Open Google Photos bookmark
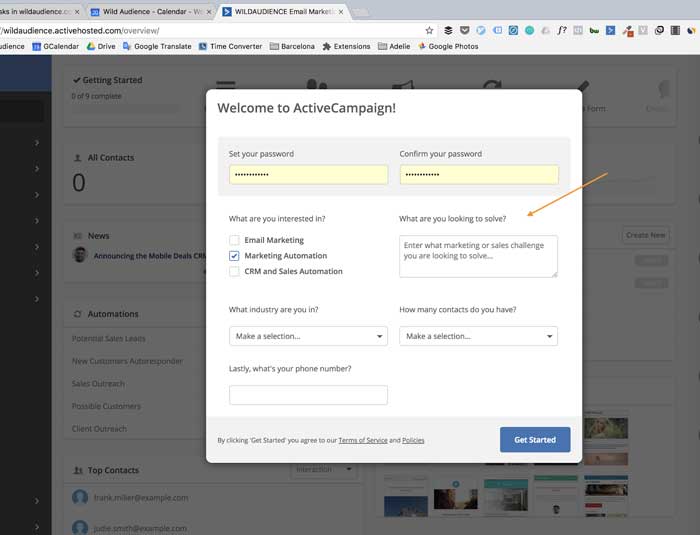The width and height of the screenshot is (700, 535). [x=448, y=46]
